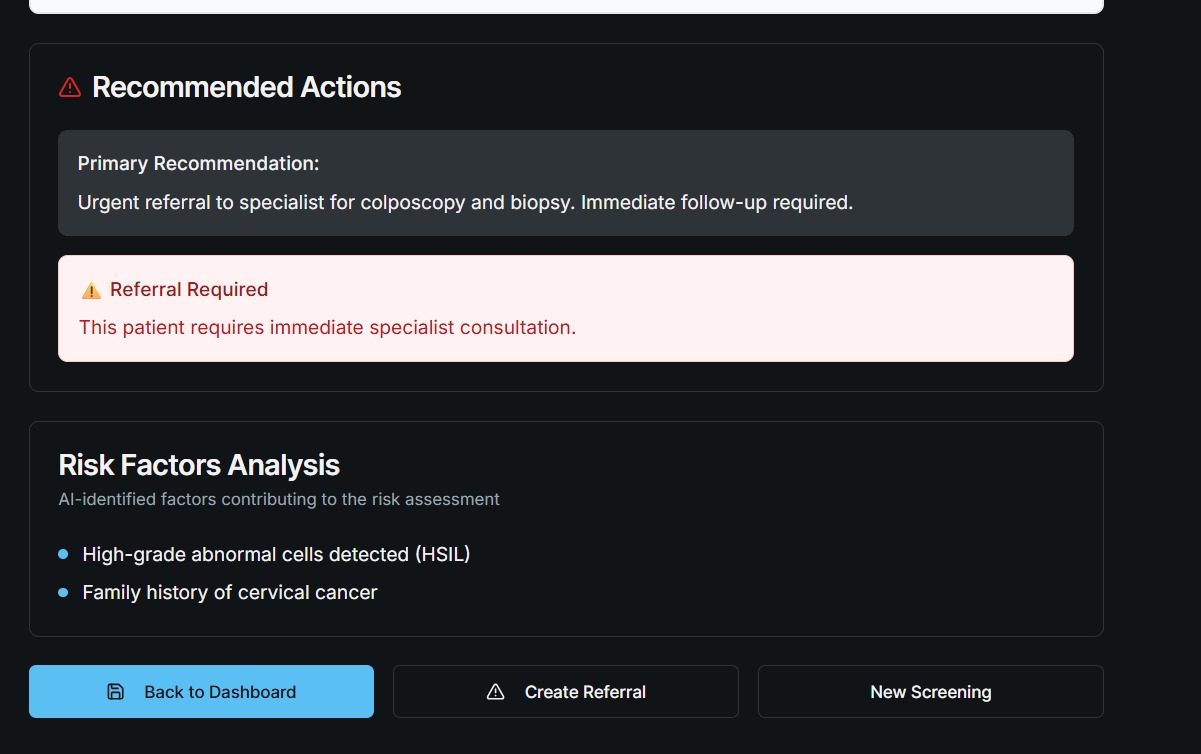Click the white card edge at the top
The width and height of the screenshot is (1201, 754).
point(566,6)
